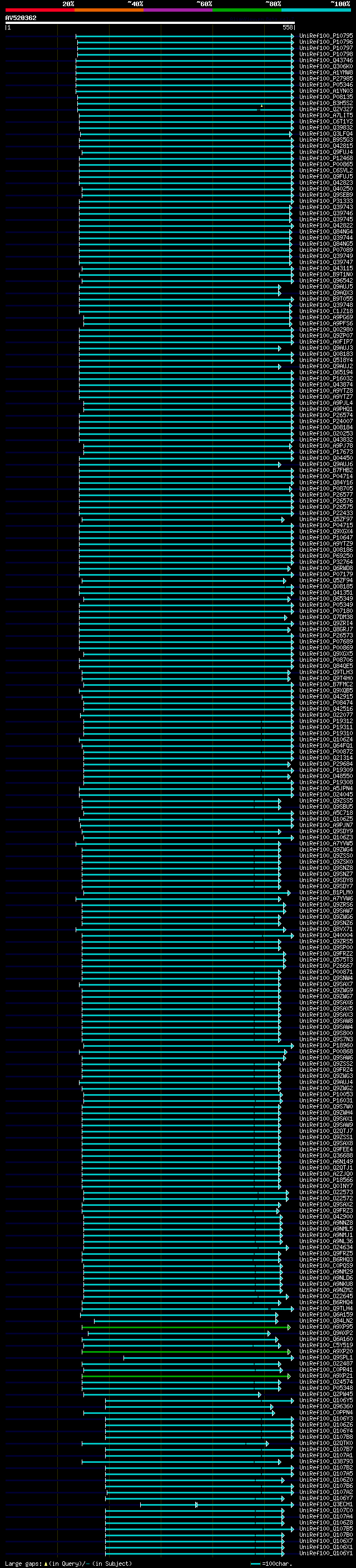The height and width of the screenshot is (1568, 356).
Task: Select the UniRef100_Q2QTK0 label
Action: (x=326, y=1443)
